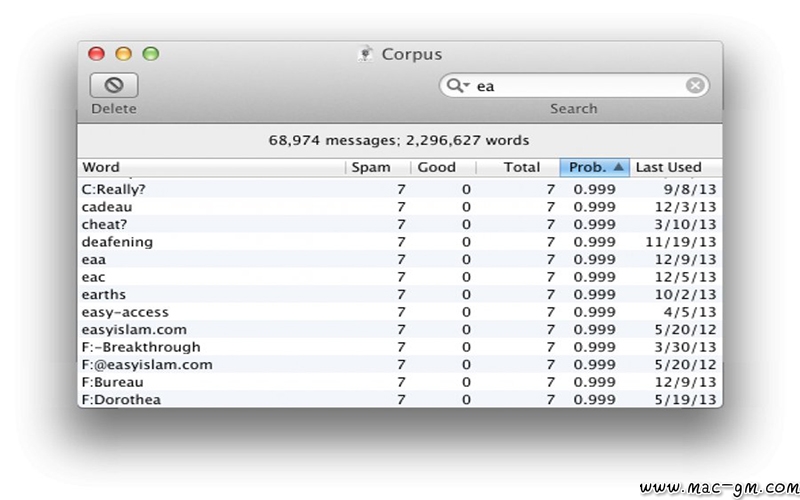Screen dimensions: 800x500
Task: Select the 'earths' word row
Action: 400,294
